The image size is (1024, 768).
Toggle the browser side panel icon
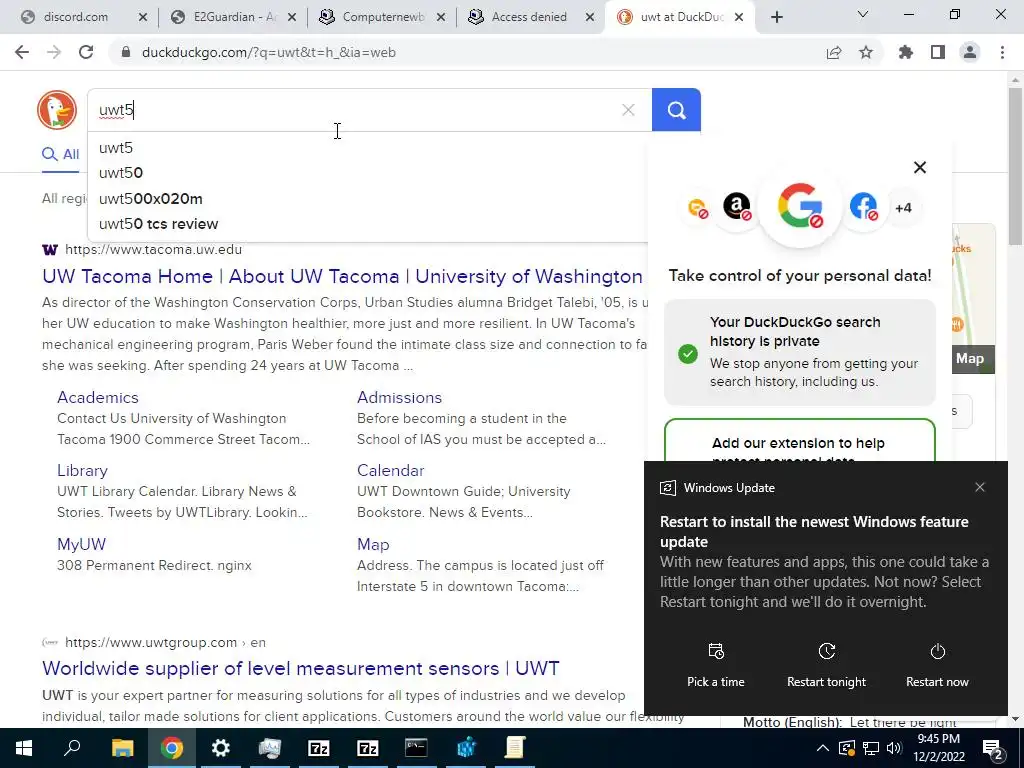tap(938, 52)
